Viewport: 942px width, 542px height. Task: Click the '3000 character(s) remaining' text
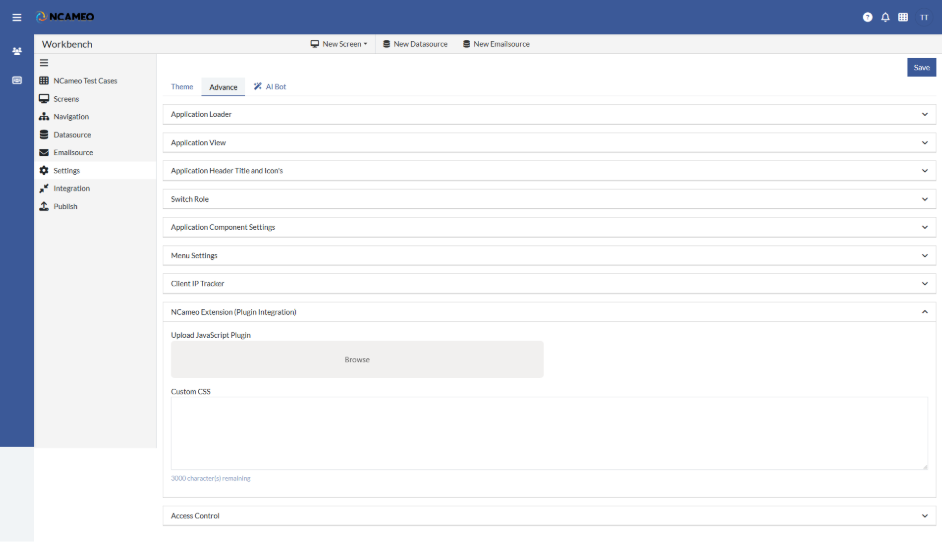211,478
